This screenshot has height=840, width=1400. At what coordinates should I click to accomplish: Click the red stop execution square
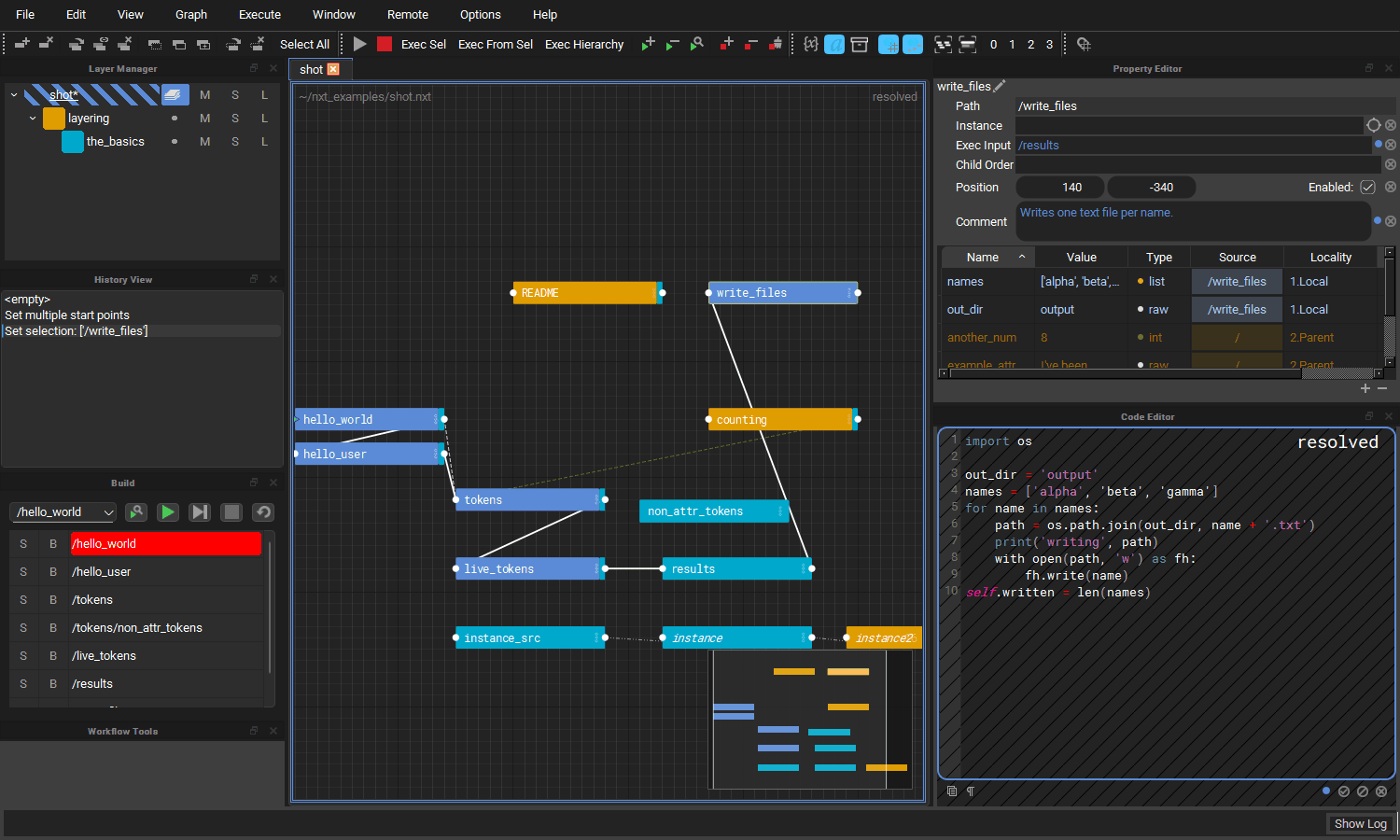click(x=385, y=44)
